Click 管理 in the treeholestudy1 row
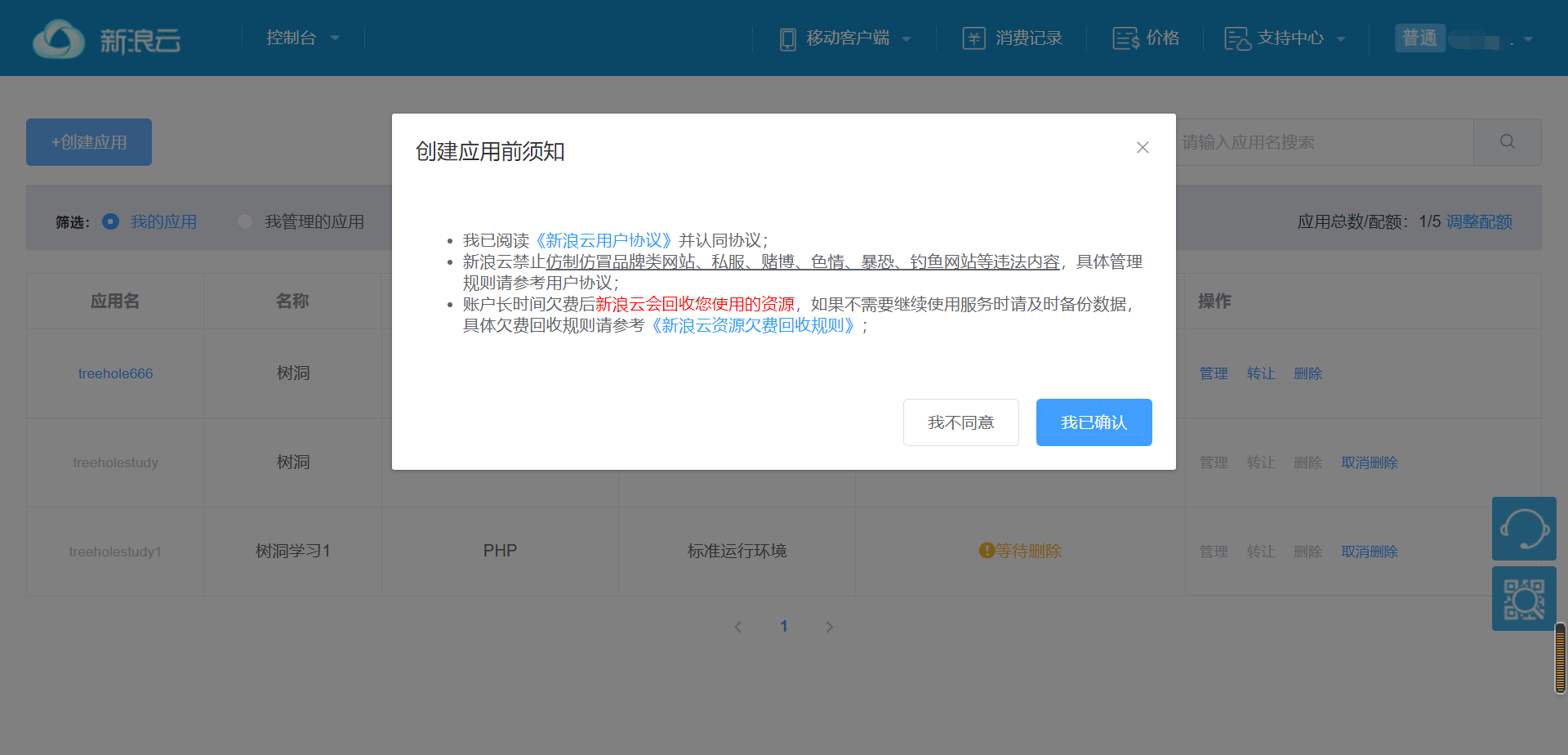 pyautogui.click(x=1214, y=552)
